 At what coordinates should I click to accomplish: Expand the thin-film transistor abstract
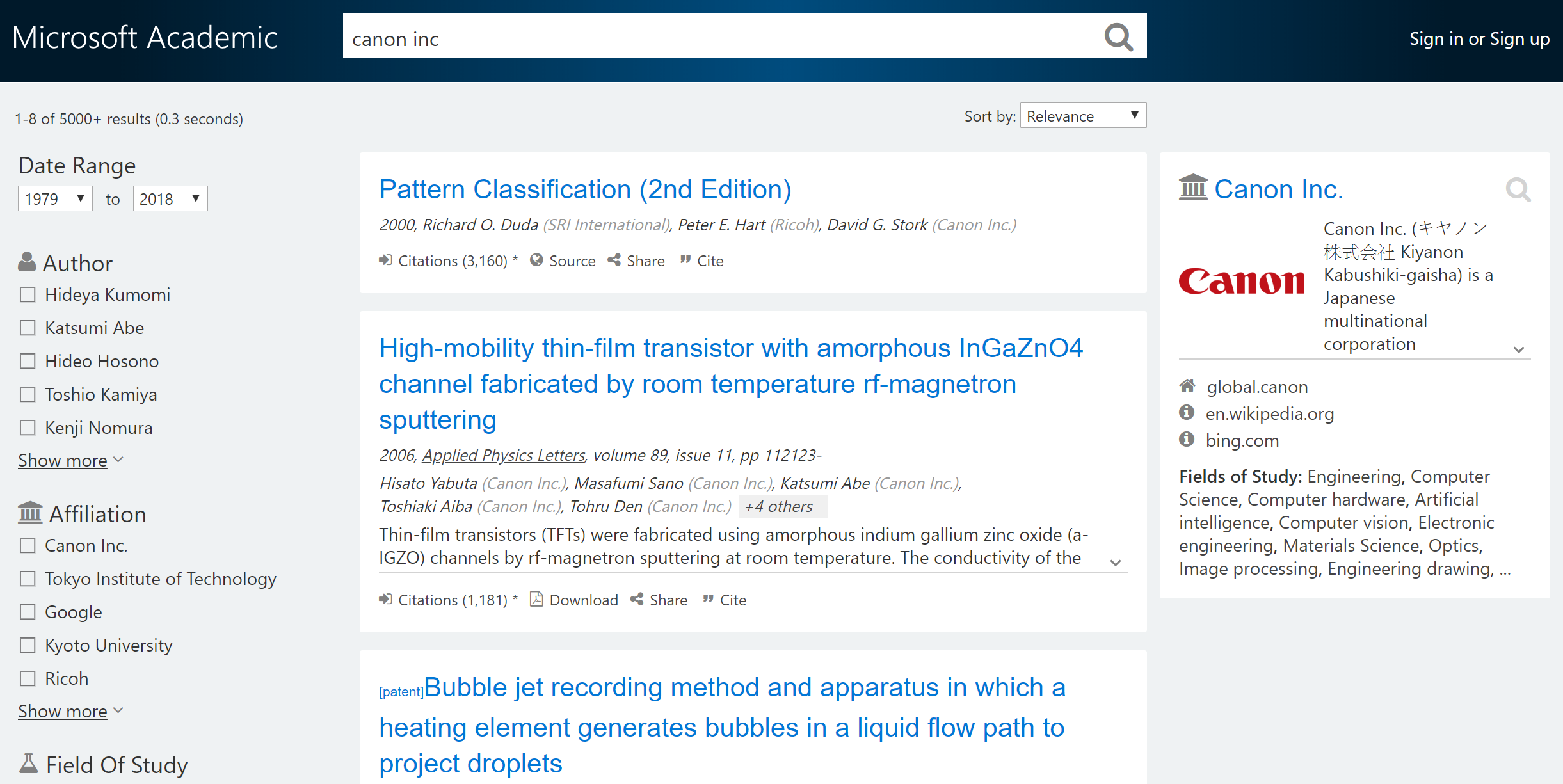tap(1116, 563)
